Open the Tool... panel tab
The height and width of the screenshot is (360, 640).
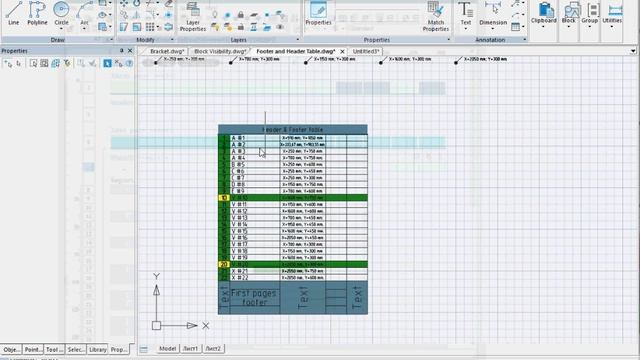54,350
